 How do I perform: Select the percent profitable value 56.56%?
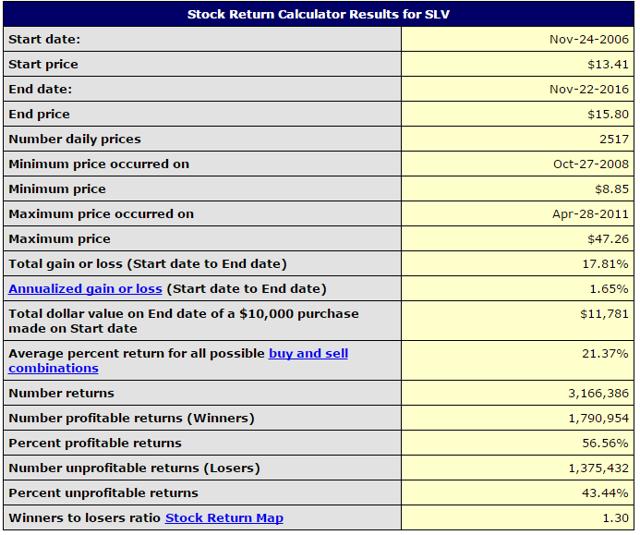pyautogui.click(x=605, y=443)
